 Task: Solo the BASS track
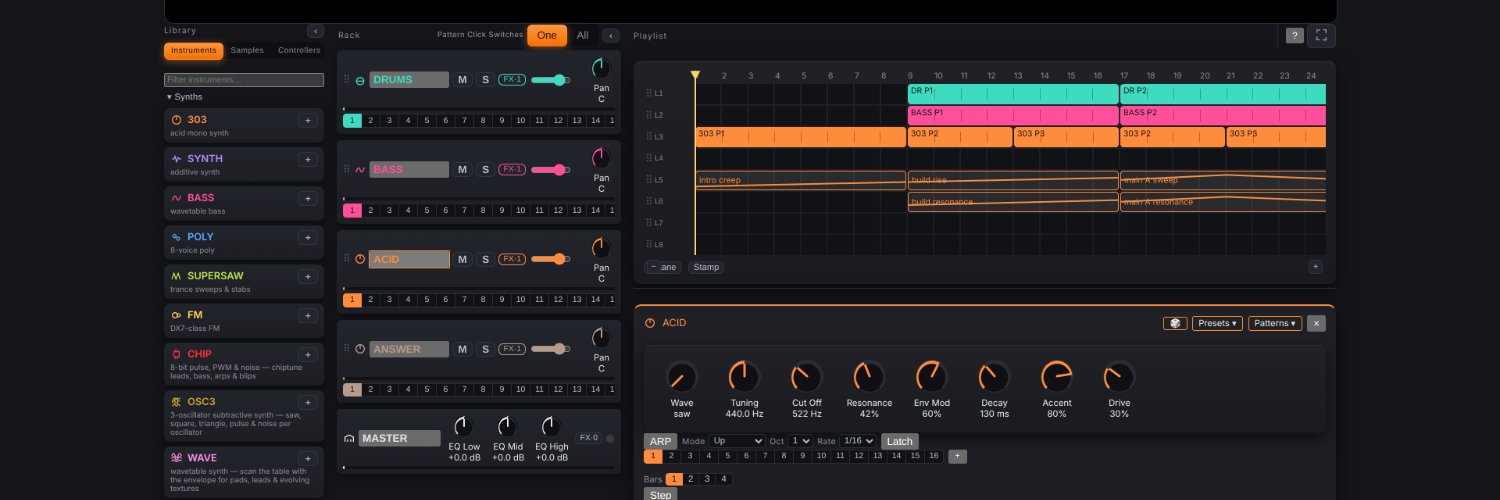tap(485, 170)
